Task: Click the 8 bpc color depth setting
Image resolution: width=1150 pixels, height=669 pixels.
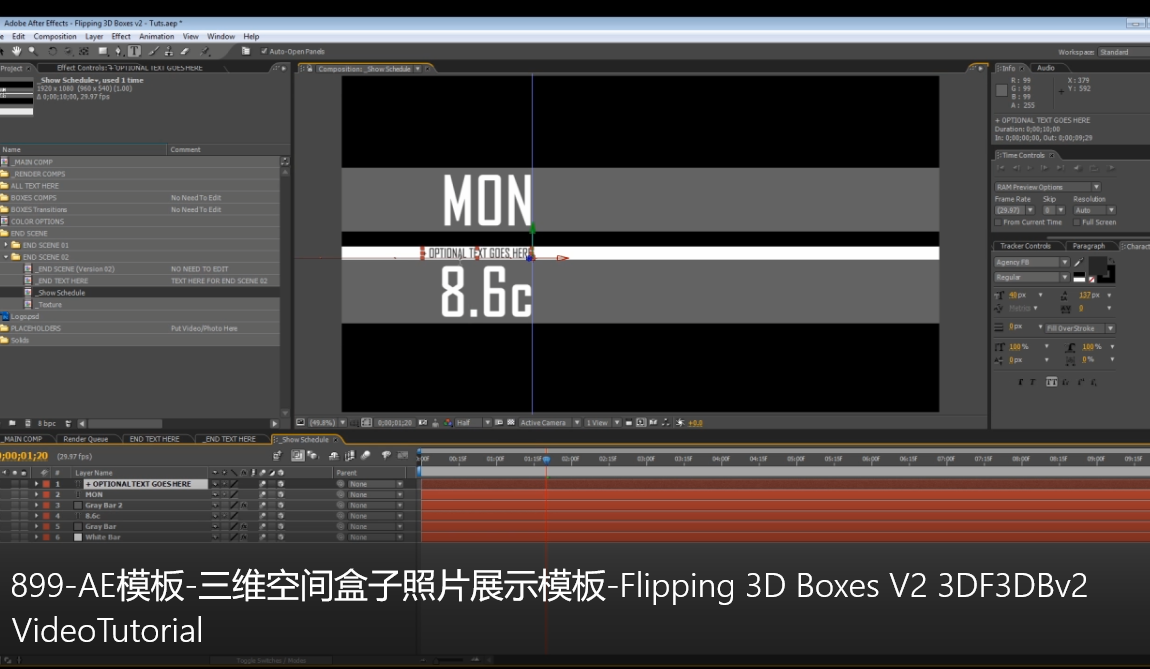Action: pos(46,423)
